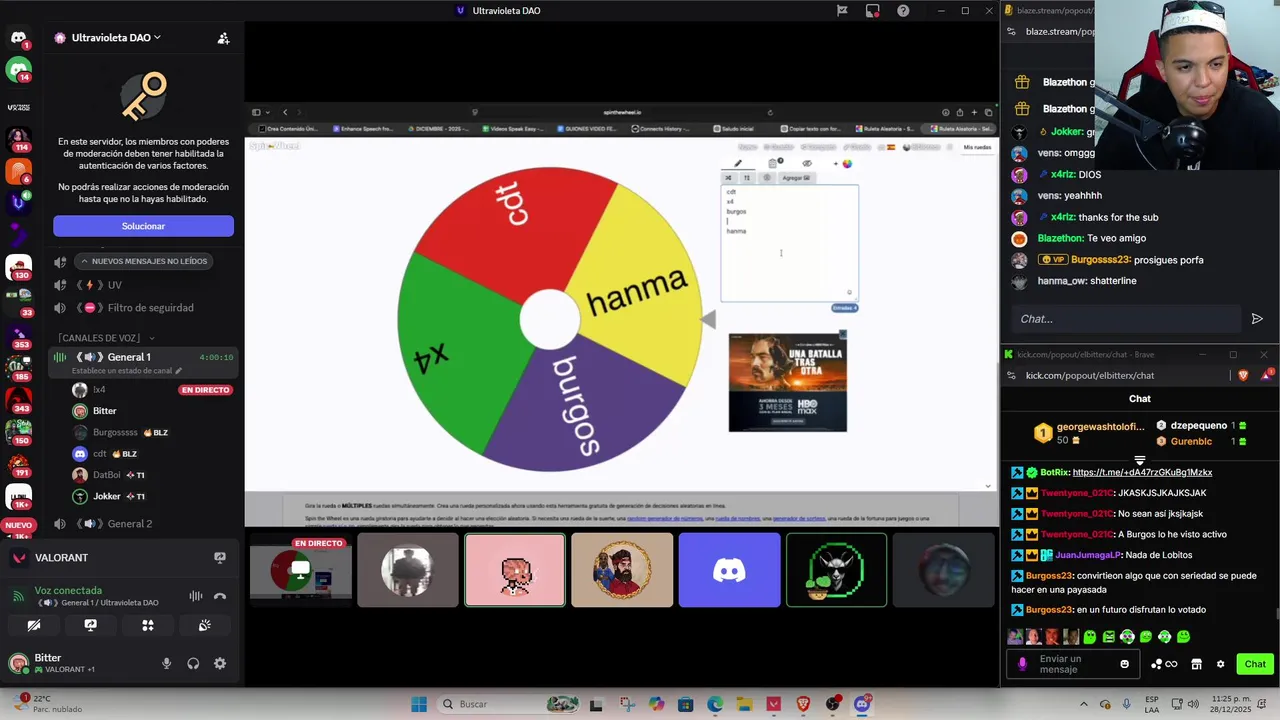Select Discord avatar participant tile
This screenshot has width=1280, height=720.
(x=729, y=570)
